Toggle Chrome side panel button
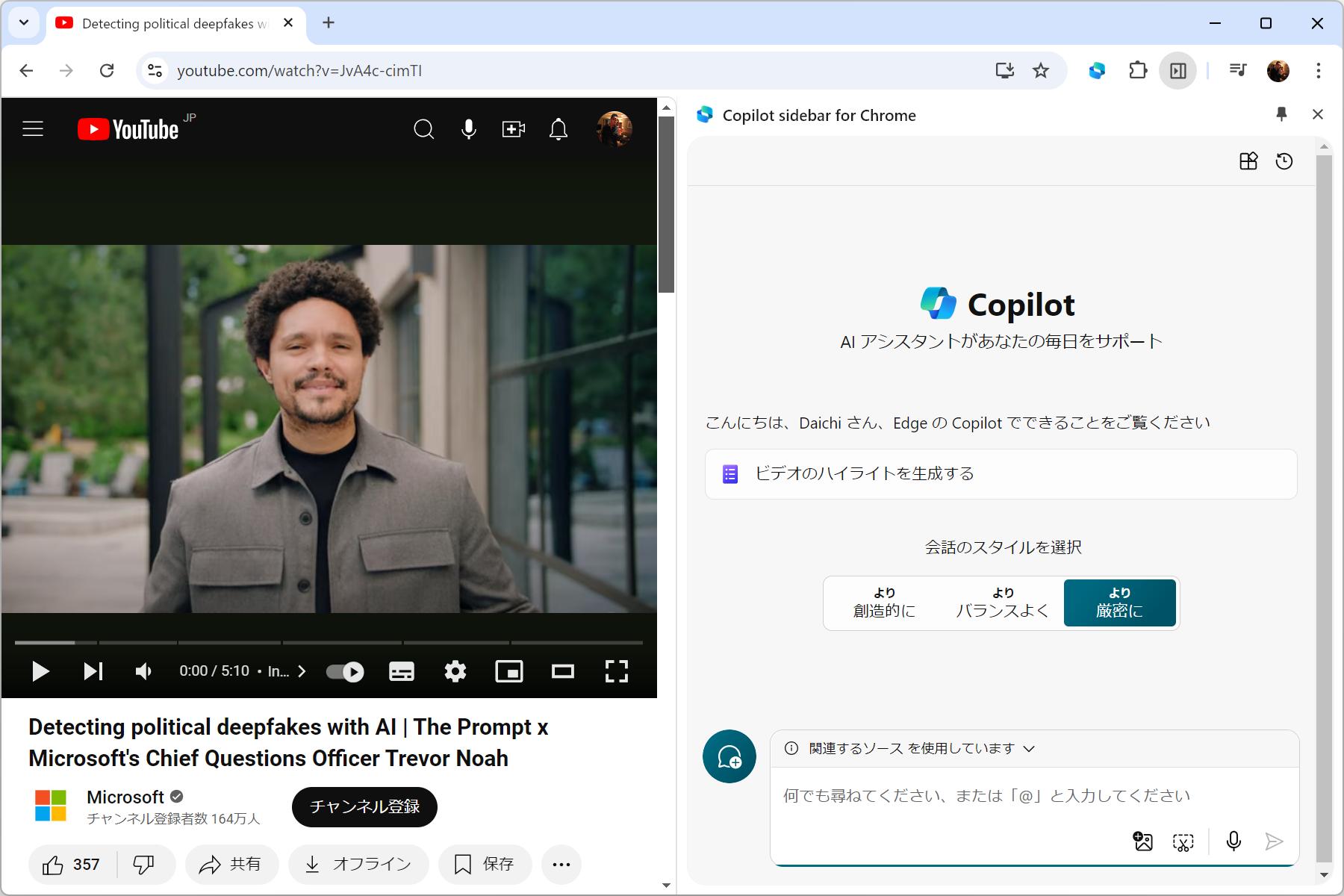 [1178, 71]
